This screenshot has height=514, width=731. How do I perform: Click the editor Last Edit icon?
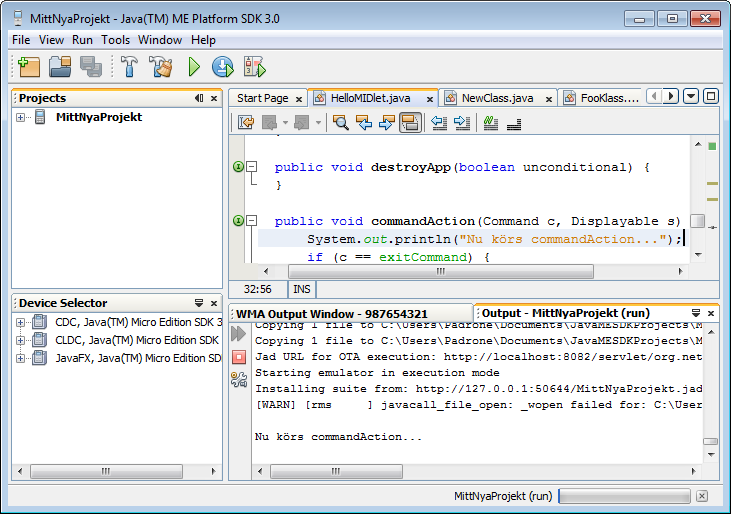[246, 123]
